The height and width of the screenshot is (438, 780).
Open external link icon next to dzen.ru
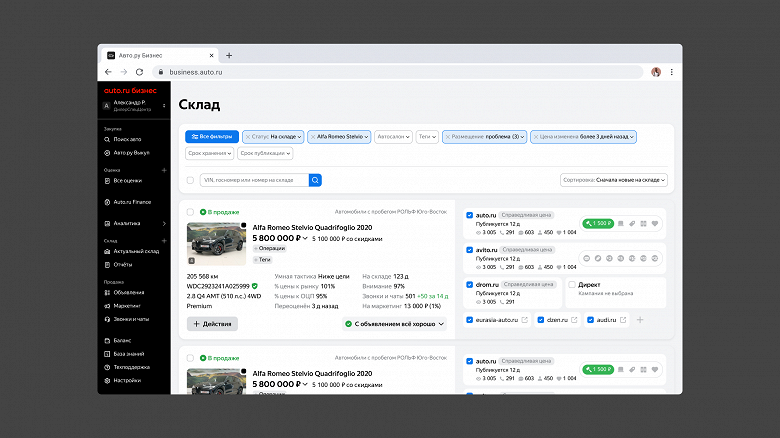pos(574,320)
